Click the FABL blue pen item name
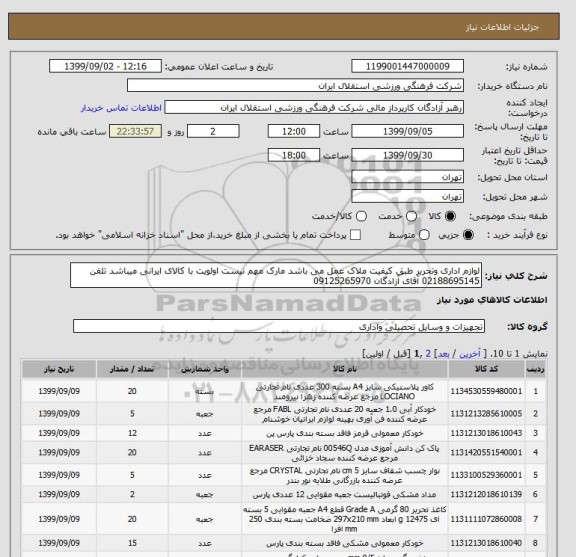Image resolution: width=576 pixels, height=557 pixels. click(x=345, y=414)
